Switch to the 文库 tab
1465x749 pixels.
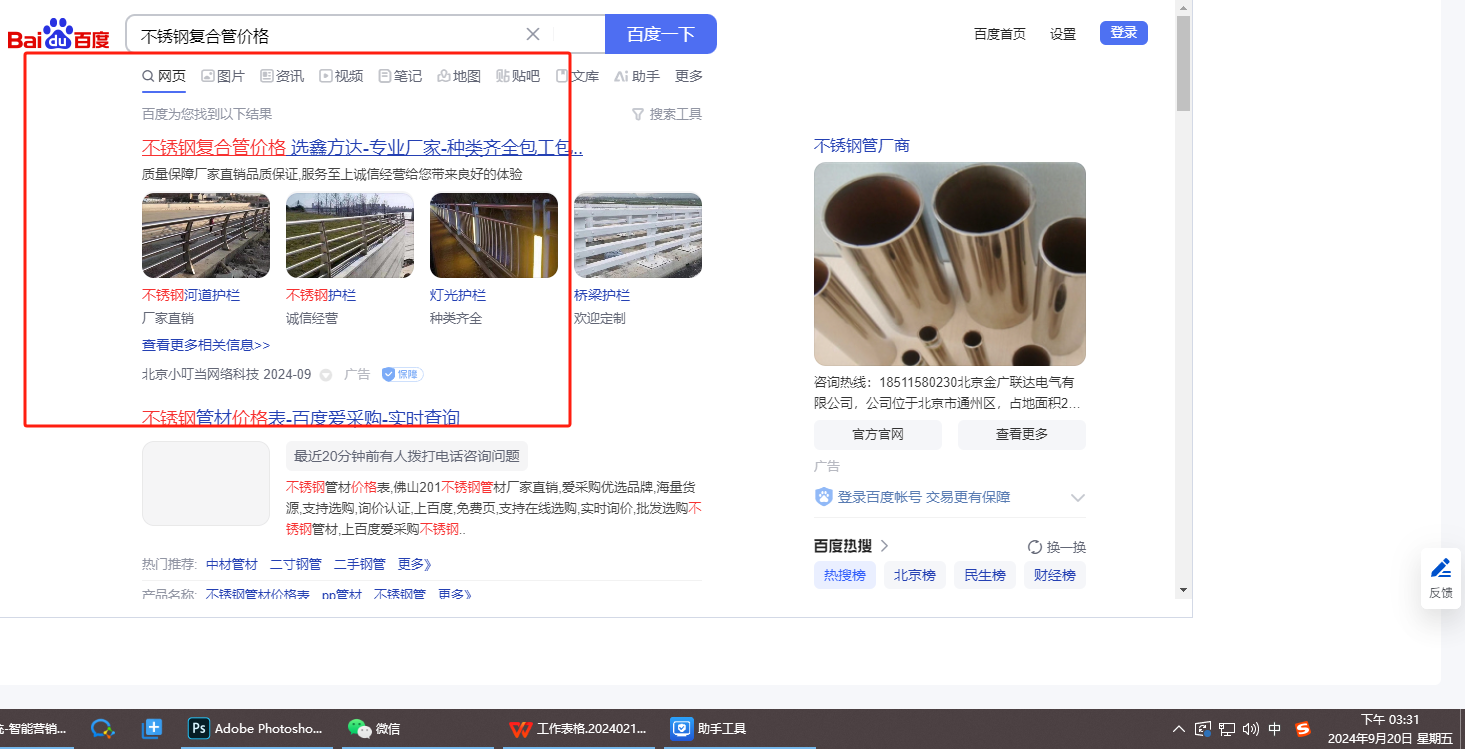577,76
